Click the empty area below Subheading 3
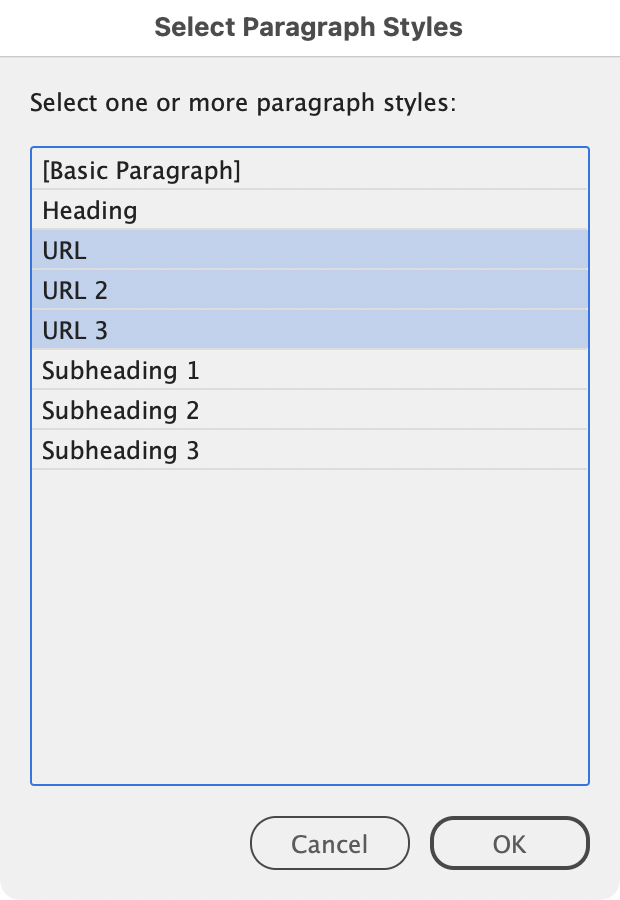The width and height of the screenshot is (620, 900). [x=310, y=620]
